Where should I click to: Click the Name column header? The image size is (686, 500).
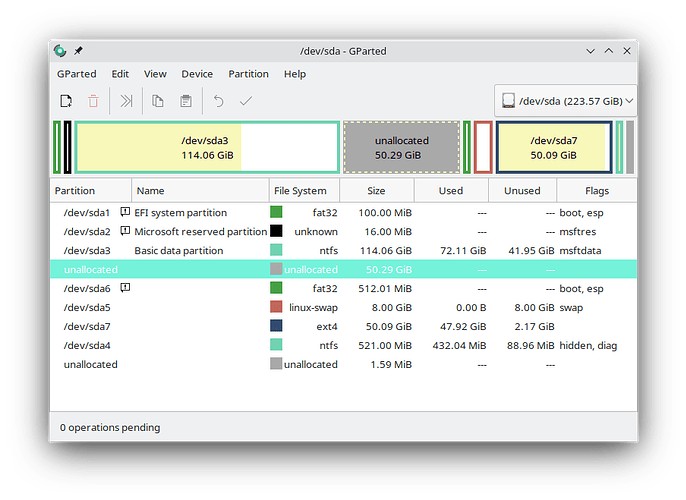[x=200, y=191]
